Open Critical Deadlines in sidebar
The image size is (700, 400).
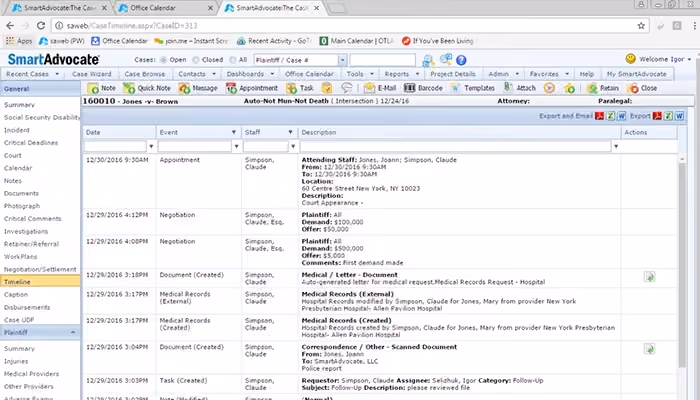tap(31, 143)
